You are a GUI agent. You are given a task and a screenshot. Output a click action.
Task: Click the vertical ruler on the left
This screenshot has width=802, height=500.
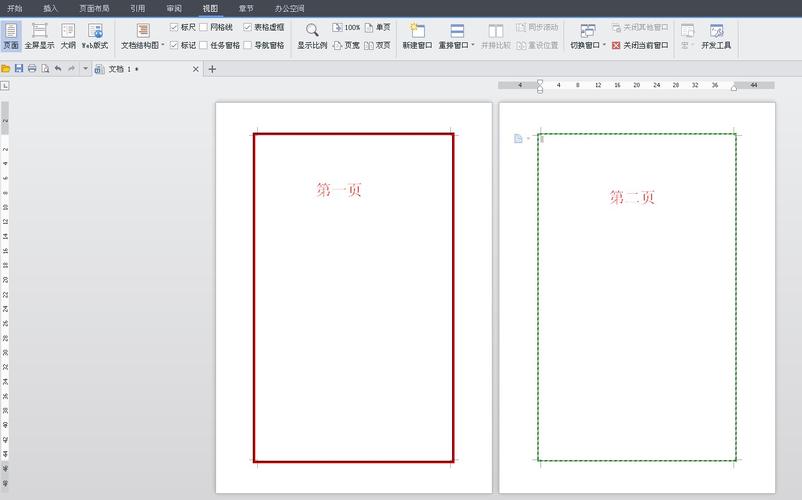5,295
